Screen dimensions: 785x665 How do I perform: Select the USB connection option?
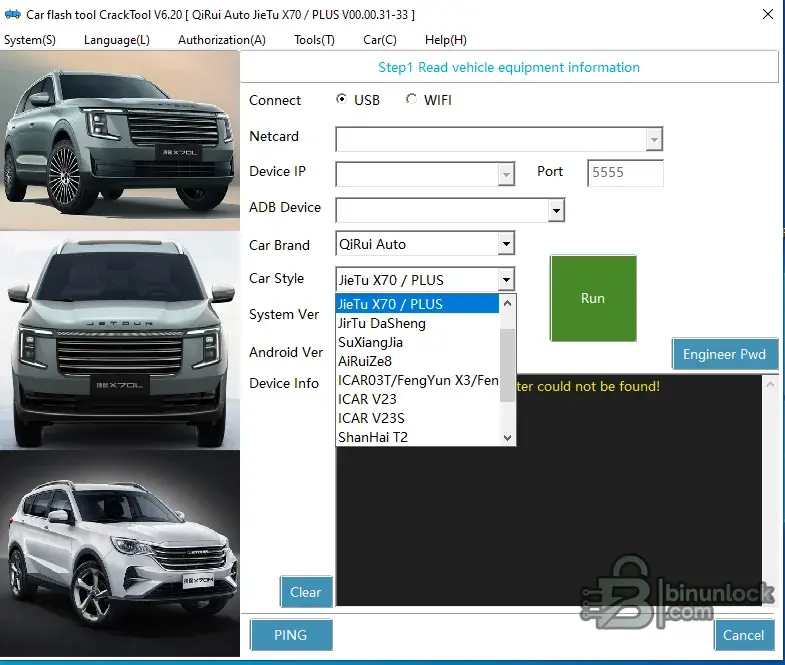358,100
